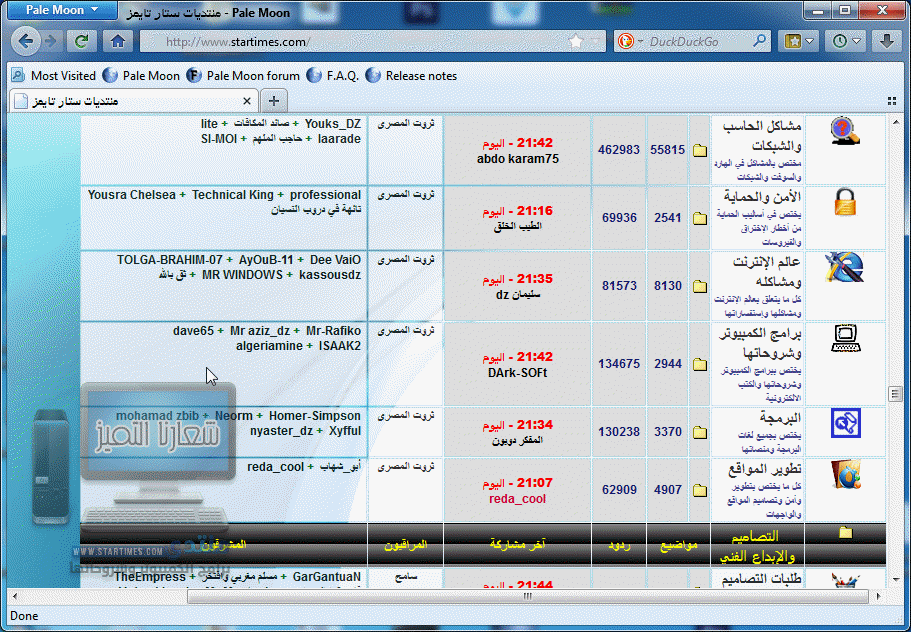
Task: Click the folder icon in the 8130 row
Action: point(700,286)
